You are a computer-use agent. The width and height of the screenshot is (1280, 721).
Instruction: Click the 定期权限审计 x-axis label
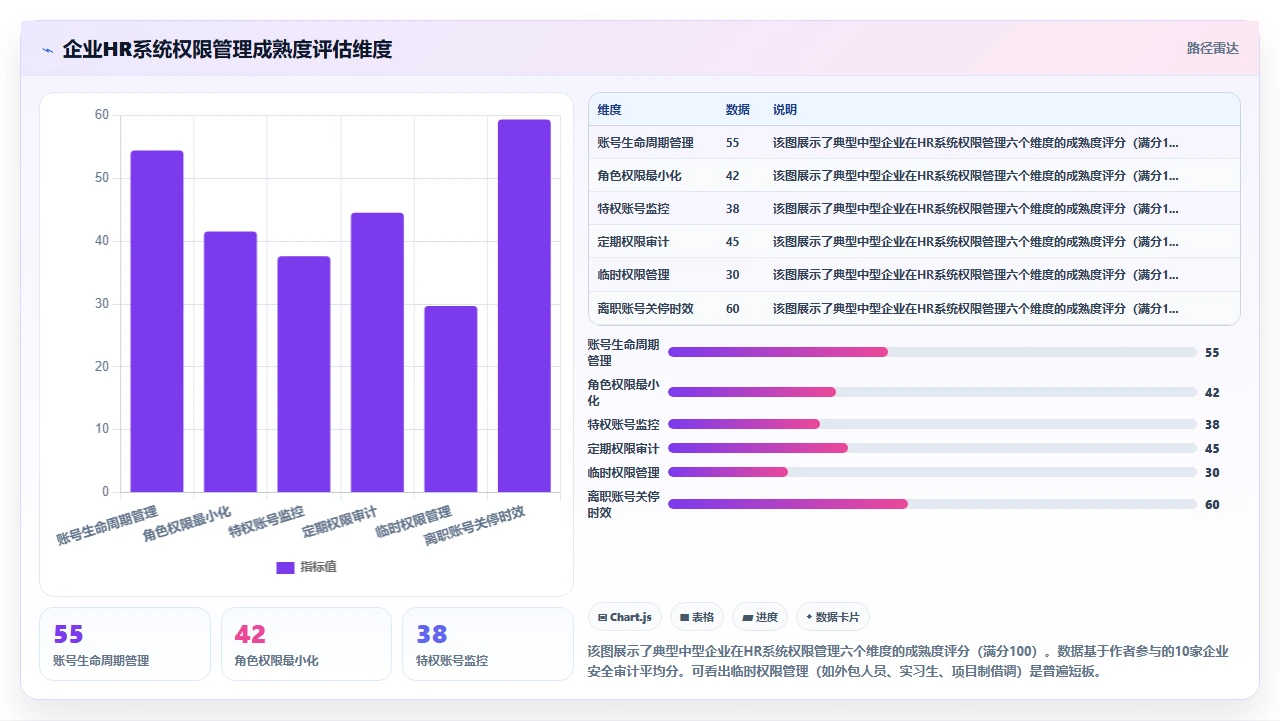[x=339, y=523]
